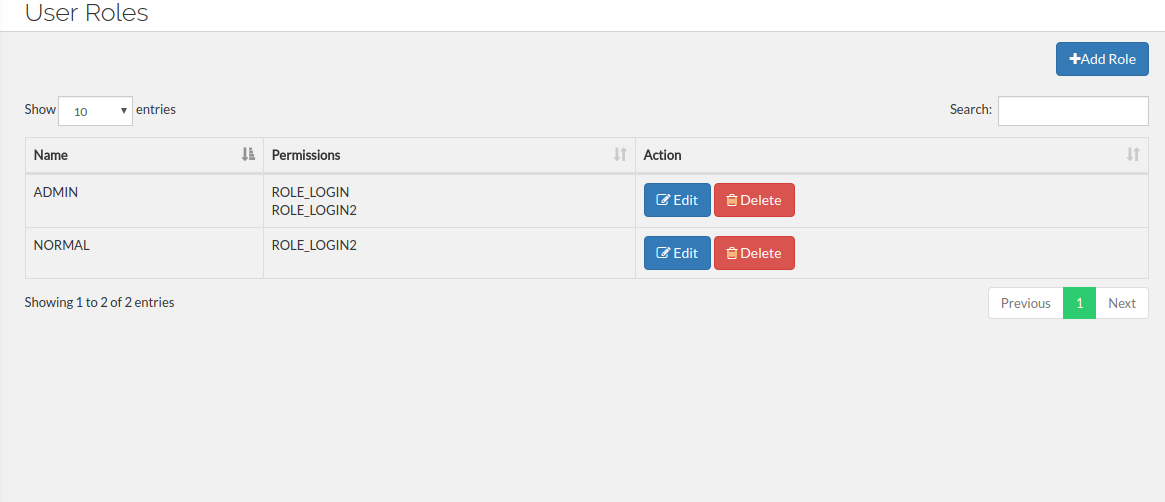Image resolution: width=1165 pixels, height=502 pixels.
Task: Click sort icon in Action column header
Action: 1133,155
